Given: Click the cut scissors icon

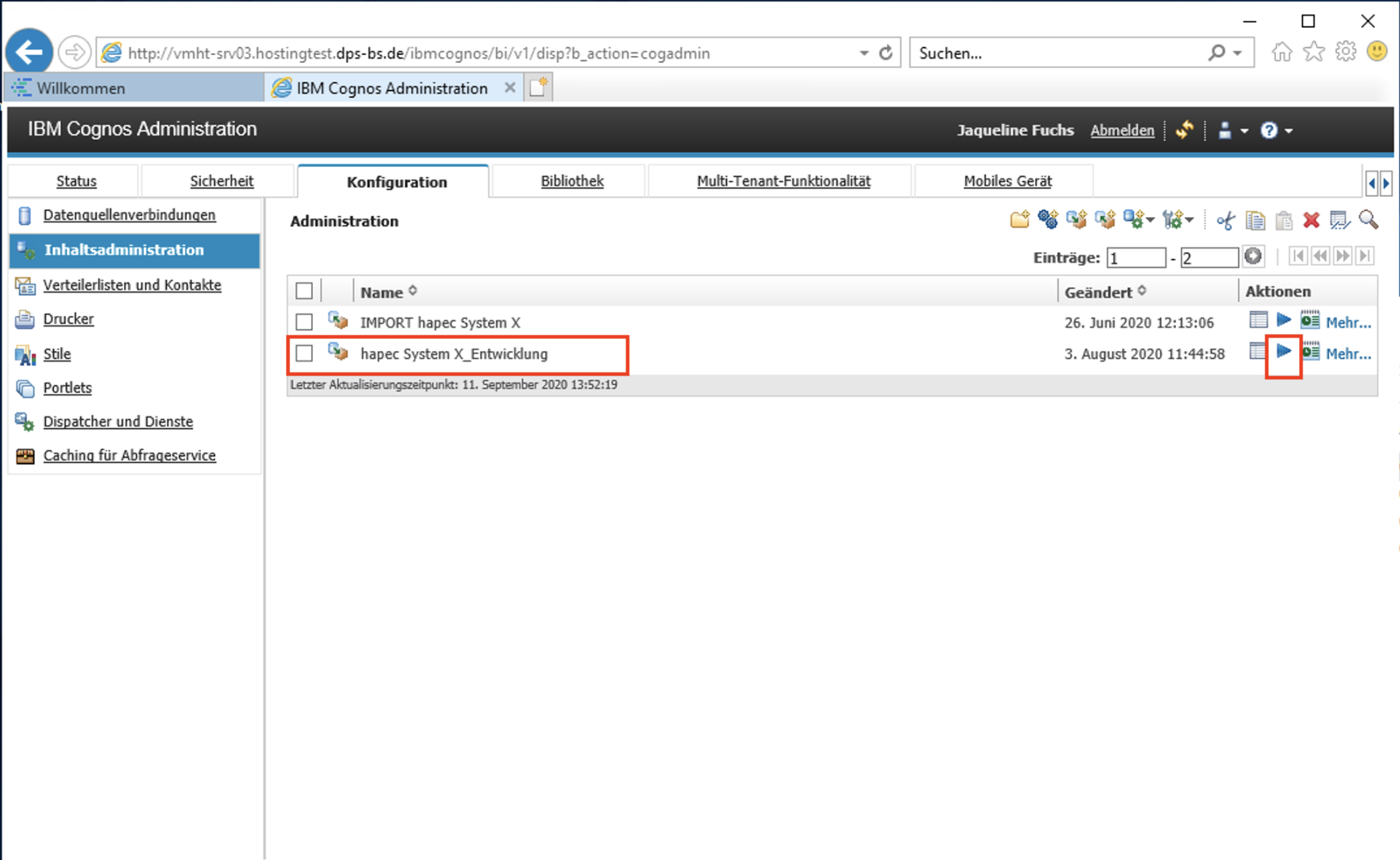Looking at the screenshot, I should tap(1226, 220).
